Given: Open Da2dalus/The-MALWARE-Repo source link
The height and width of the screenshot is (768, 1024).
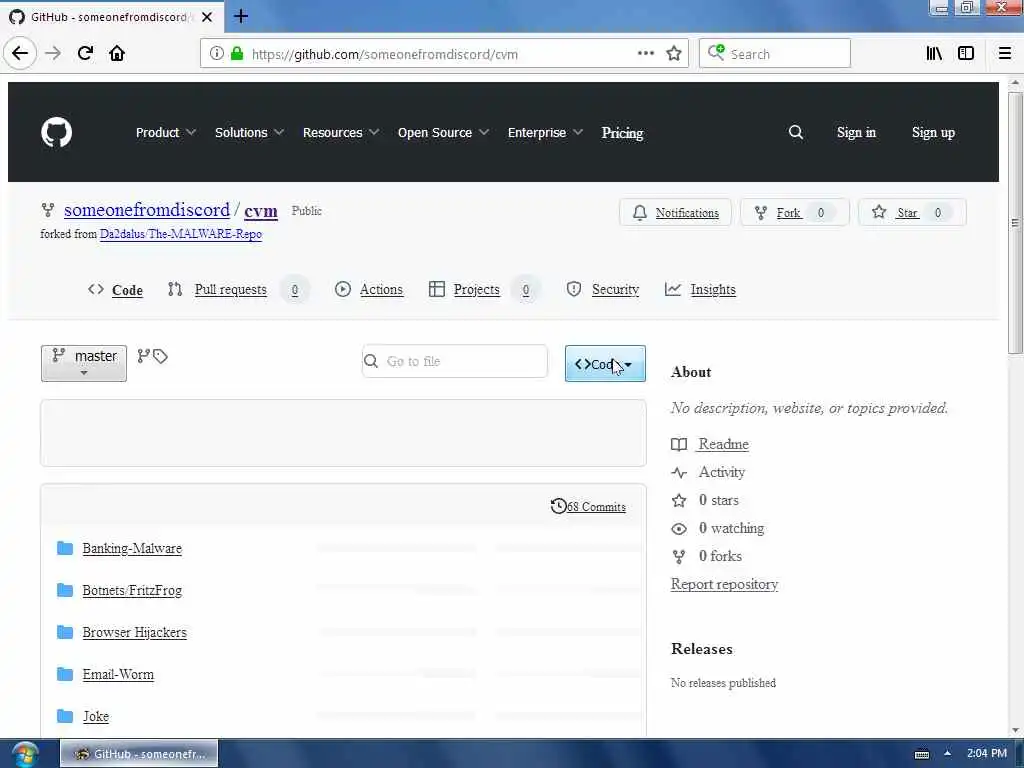Looking at the screenshot, I should point(181,234).
